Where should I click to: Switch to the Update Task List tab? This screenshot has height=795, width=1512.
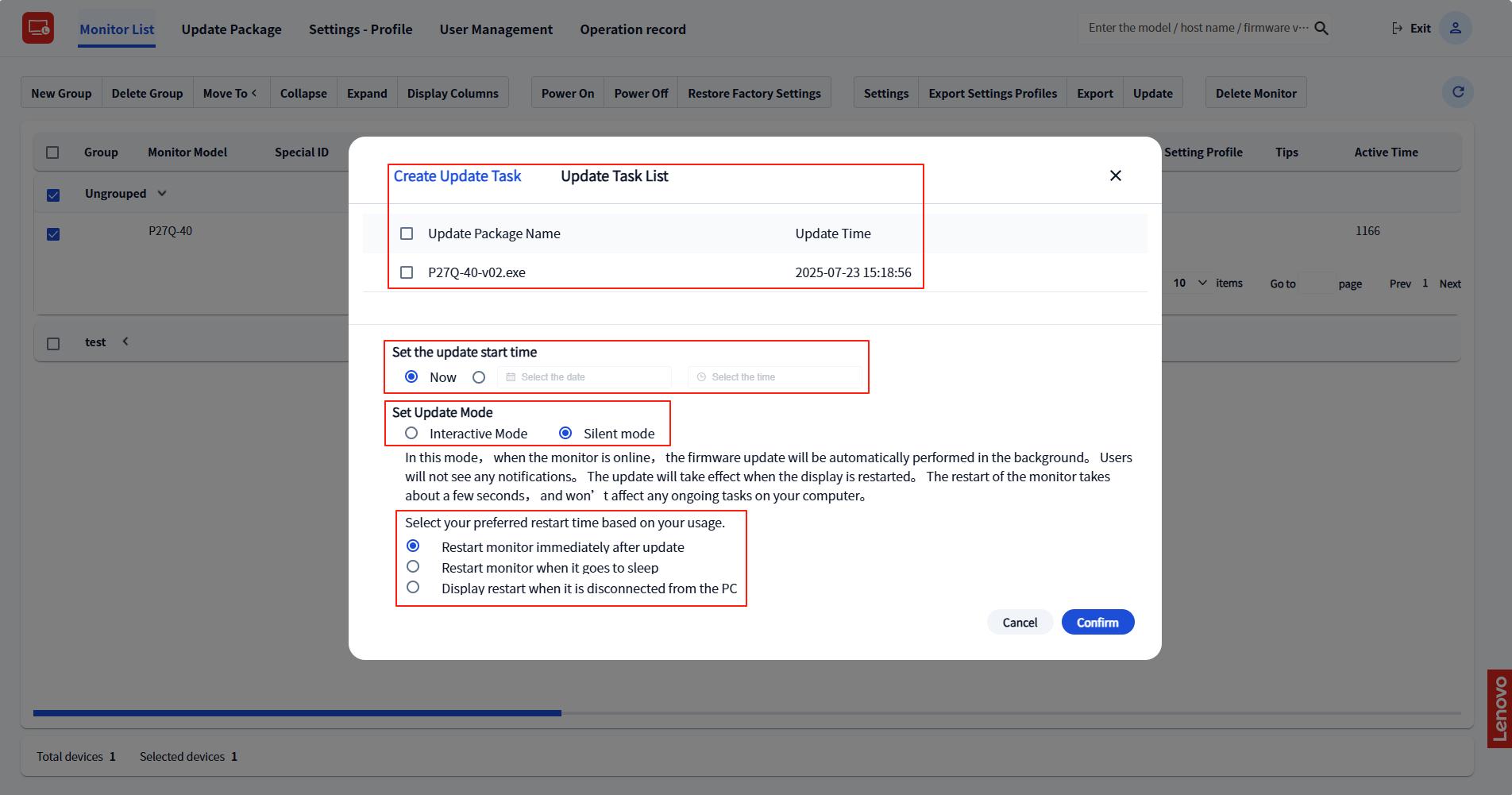coord(614,176)
